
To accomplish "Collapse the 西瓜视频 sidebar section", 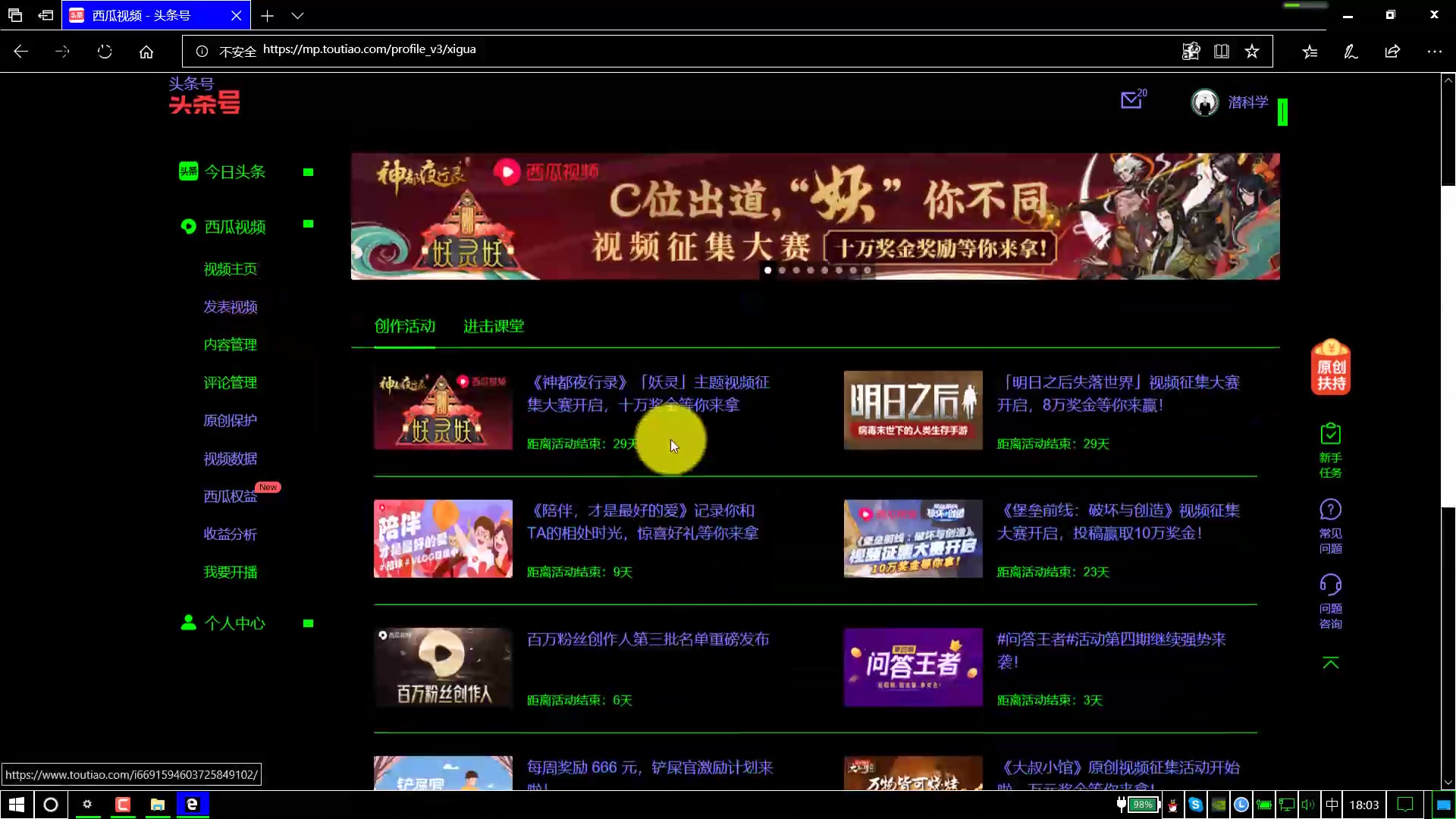I will click(308, 224).
